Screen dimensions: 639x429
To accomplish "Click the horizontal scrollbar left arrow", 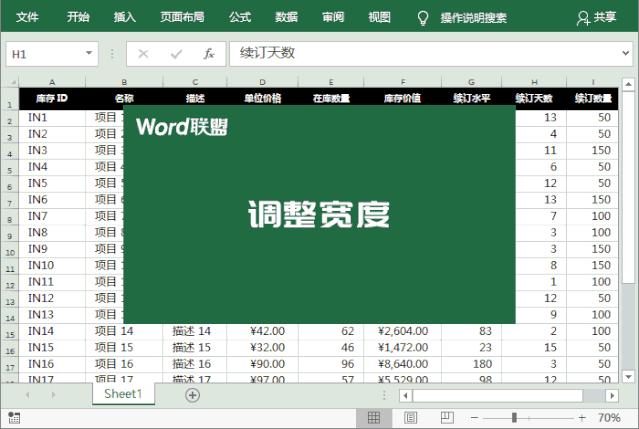I will (x=405, y=395).
